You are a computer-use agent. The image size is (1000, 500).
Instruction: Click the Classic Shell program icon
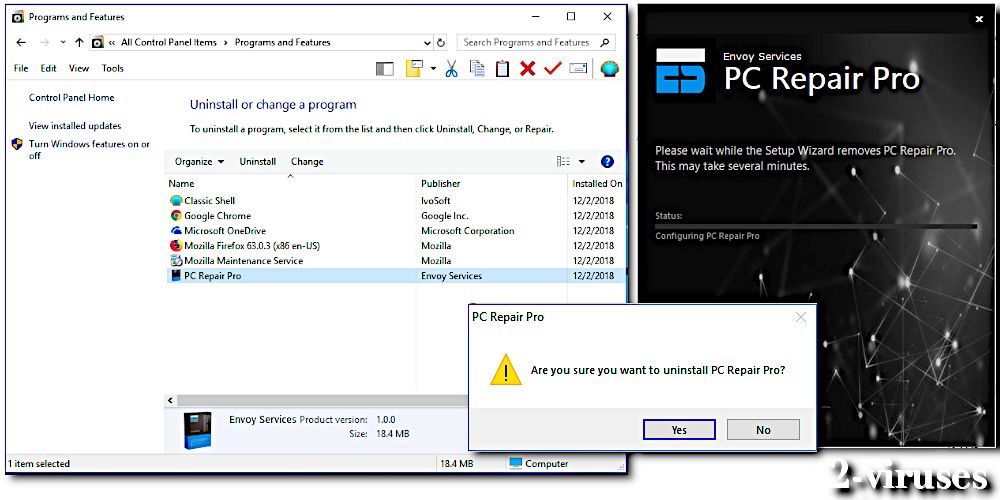(x=176, y=200)
